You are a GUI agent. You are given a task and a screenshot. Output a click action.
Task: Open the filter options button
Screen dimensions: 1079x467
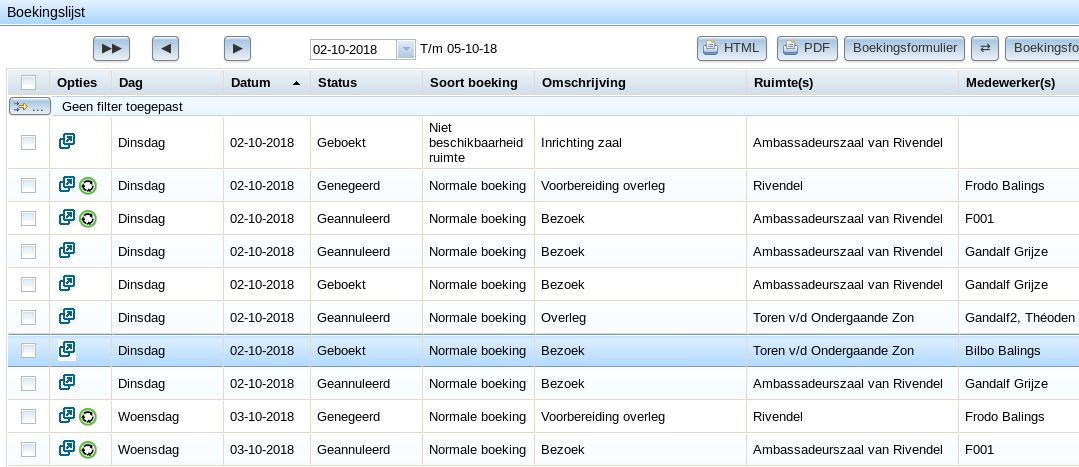pos(30,107)
